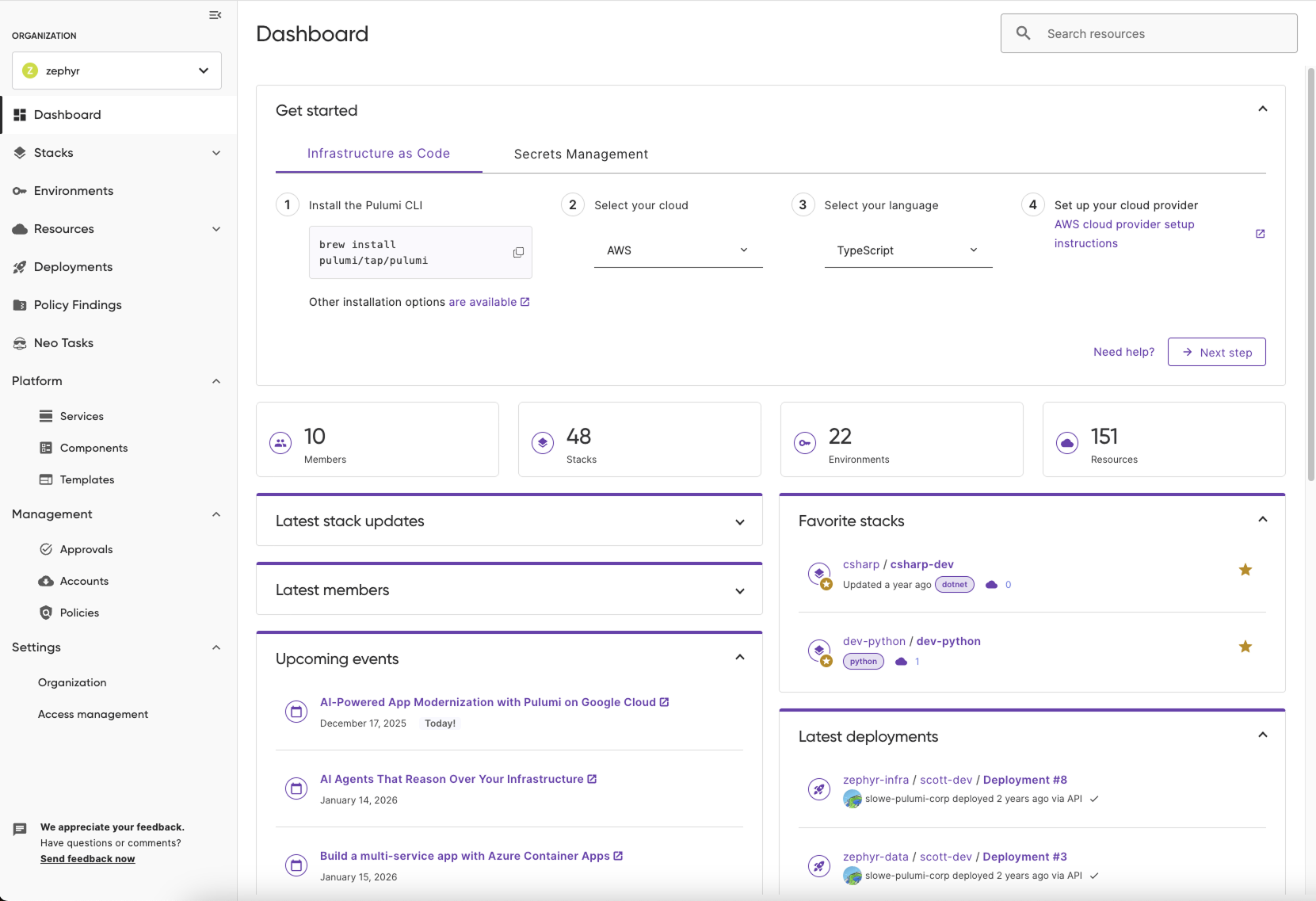
Task: Click the Components icon under Platform
Action: tap(46, 448)
